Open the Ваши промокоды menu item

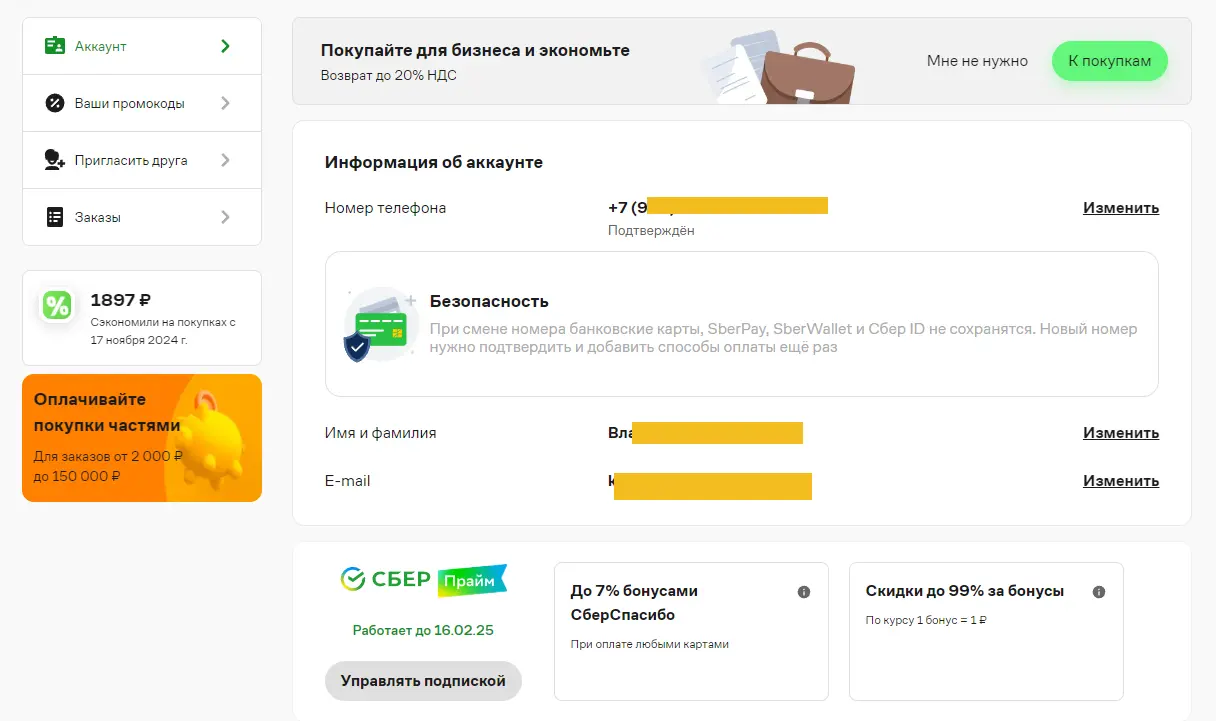142,103
